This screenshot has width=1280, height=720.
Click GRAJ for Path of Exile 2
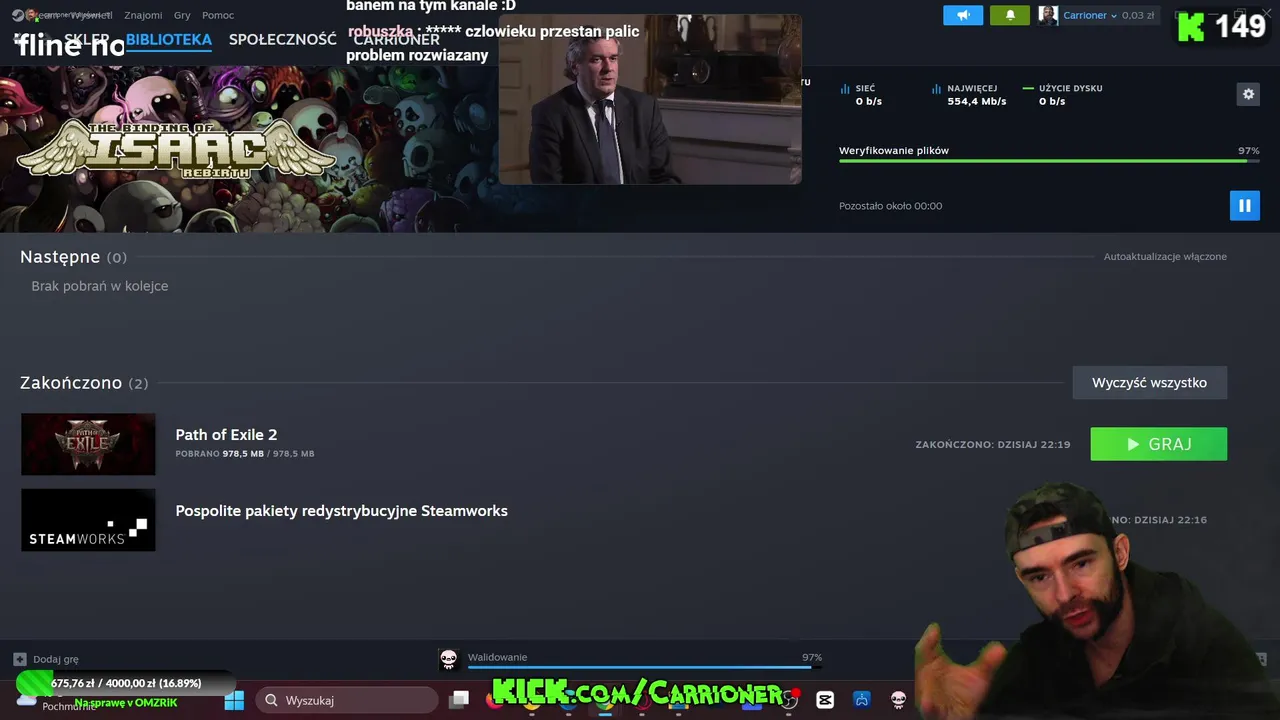pyautogui.click(x=1158, y=444)
